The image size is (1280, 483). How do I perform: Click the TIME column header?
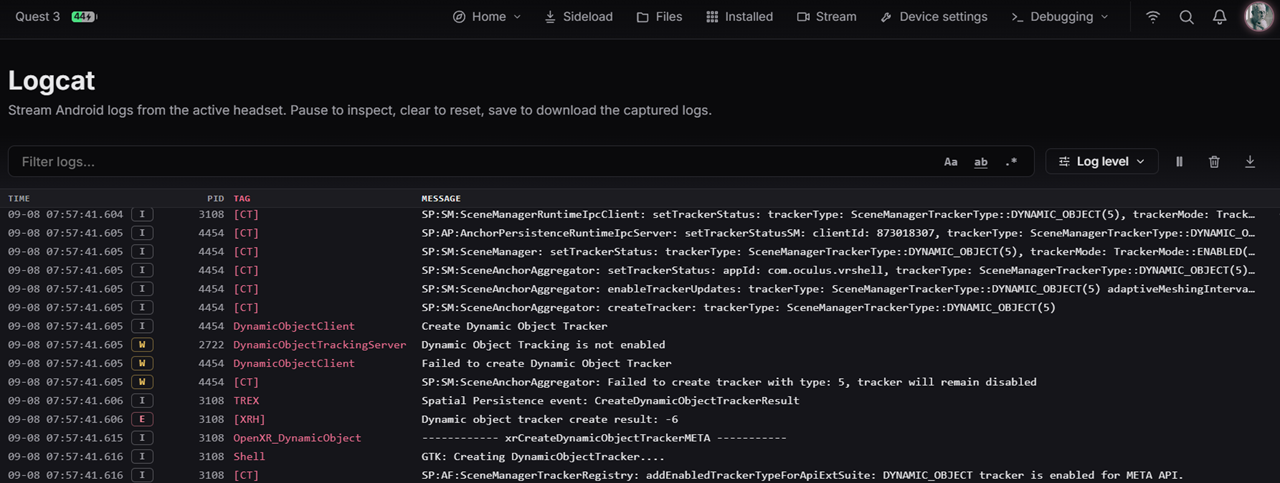click(19, 199)
